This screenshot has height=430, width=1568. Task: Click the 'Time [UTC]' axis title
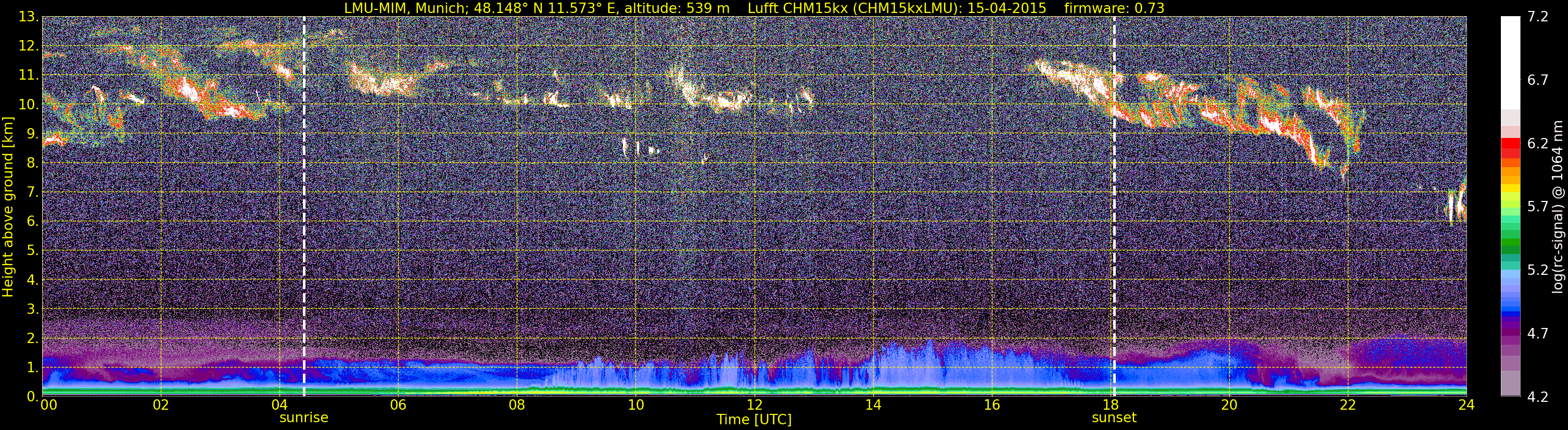click(754, 420)
